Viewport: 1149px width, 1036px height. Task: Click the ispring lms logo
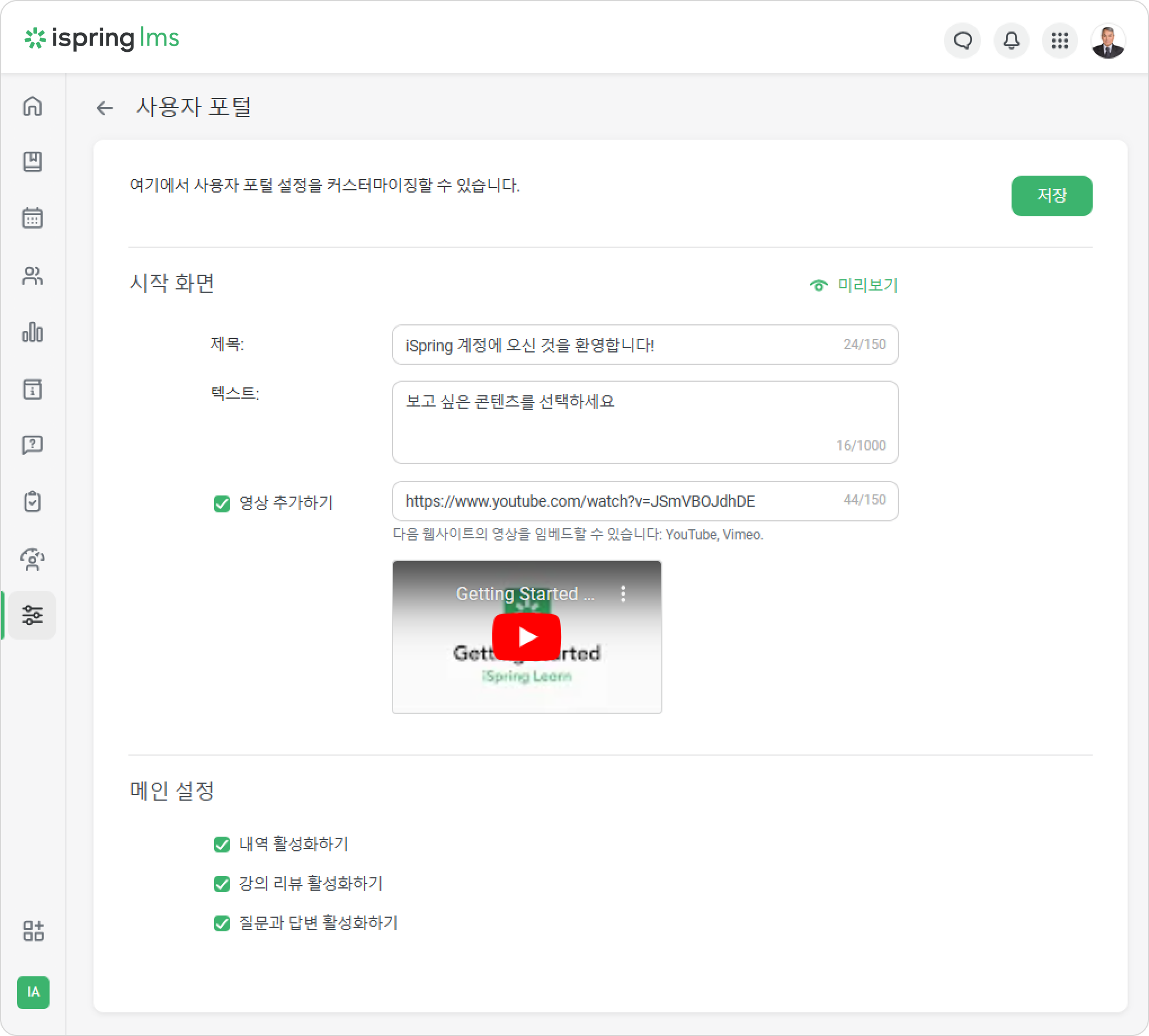pyautogui.click(x=101, y=38)
